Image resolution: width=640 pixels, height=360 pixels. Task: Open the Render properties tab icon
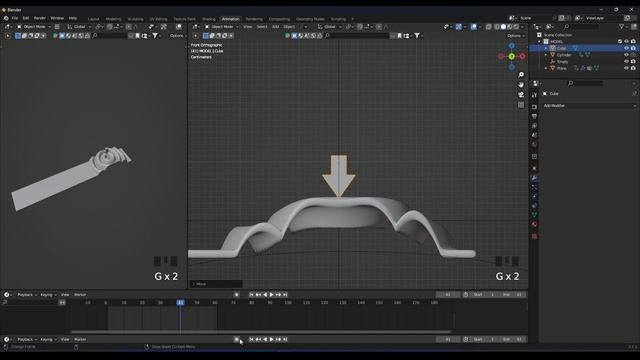click(534, 107)
